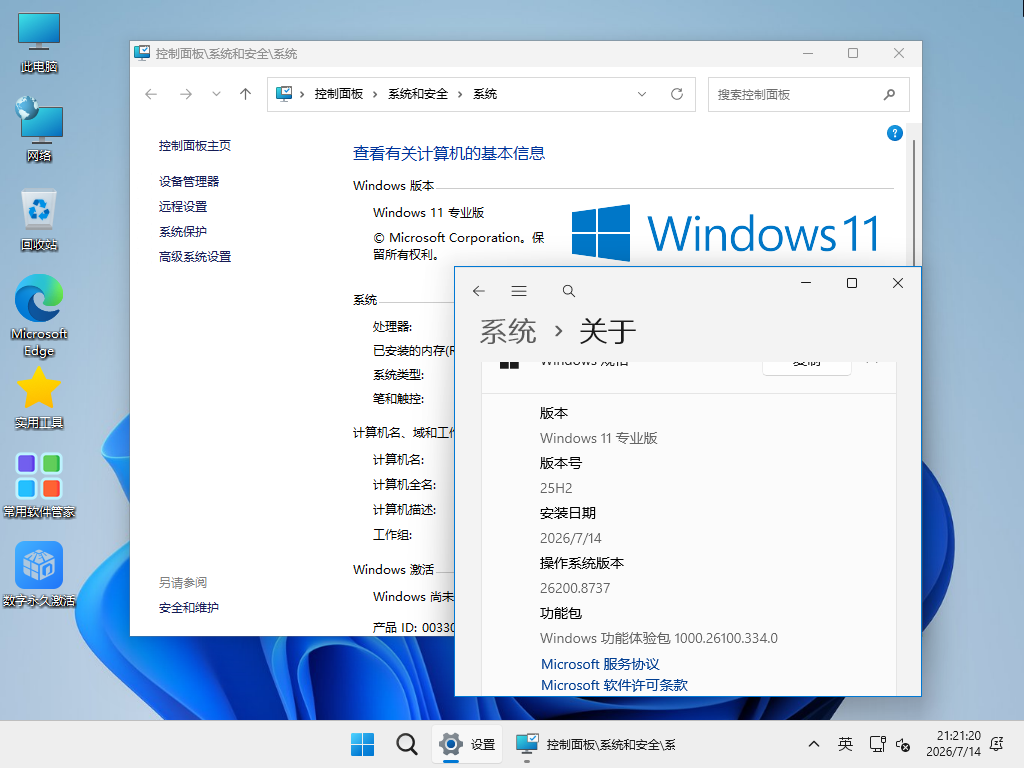Open the Network desktop icon
The height and width of the screenshot is (768, 1024).
coord(39,129)
